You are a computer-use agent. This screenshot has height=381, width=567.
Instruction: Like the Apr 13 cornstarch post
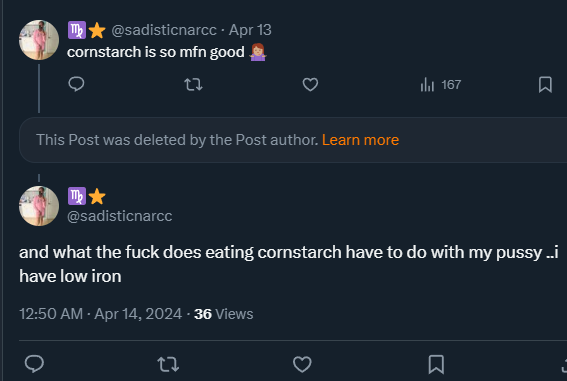310,85
